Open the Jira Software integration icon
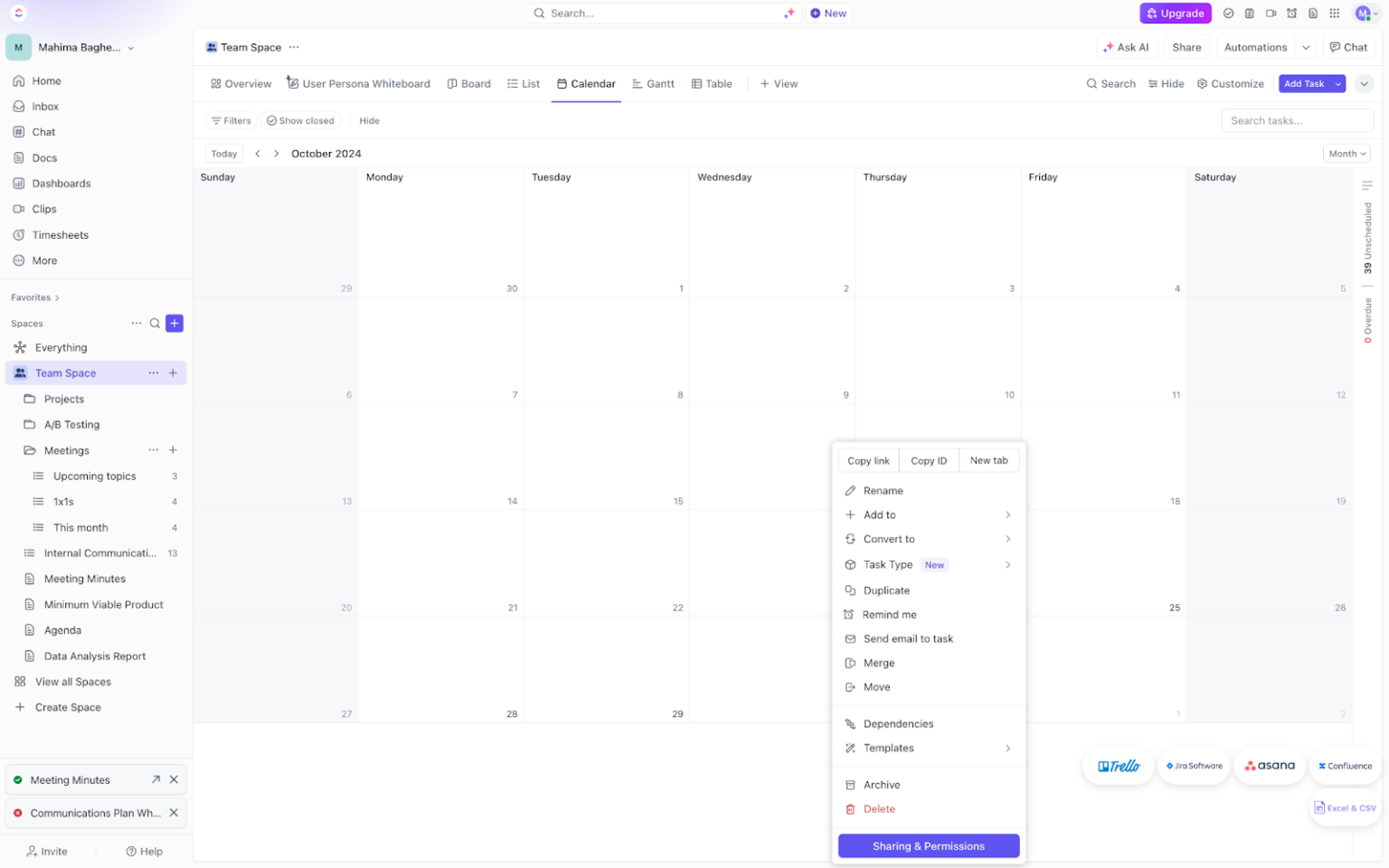The image size is (1389, 868). coord(1194,766)
